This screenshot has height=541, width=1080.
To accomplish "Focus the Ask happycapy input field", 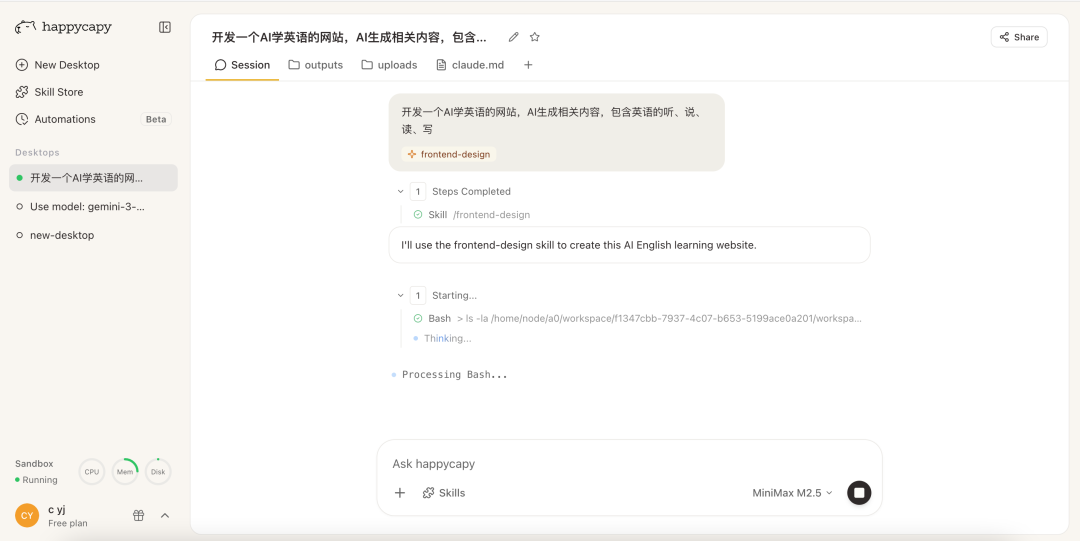I will pos(629,464).
